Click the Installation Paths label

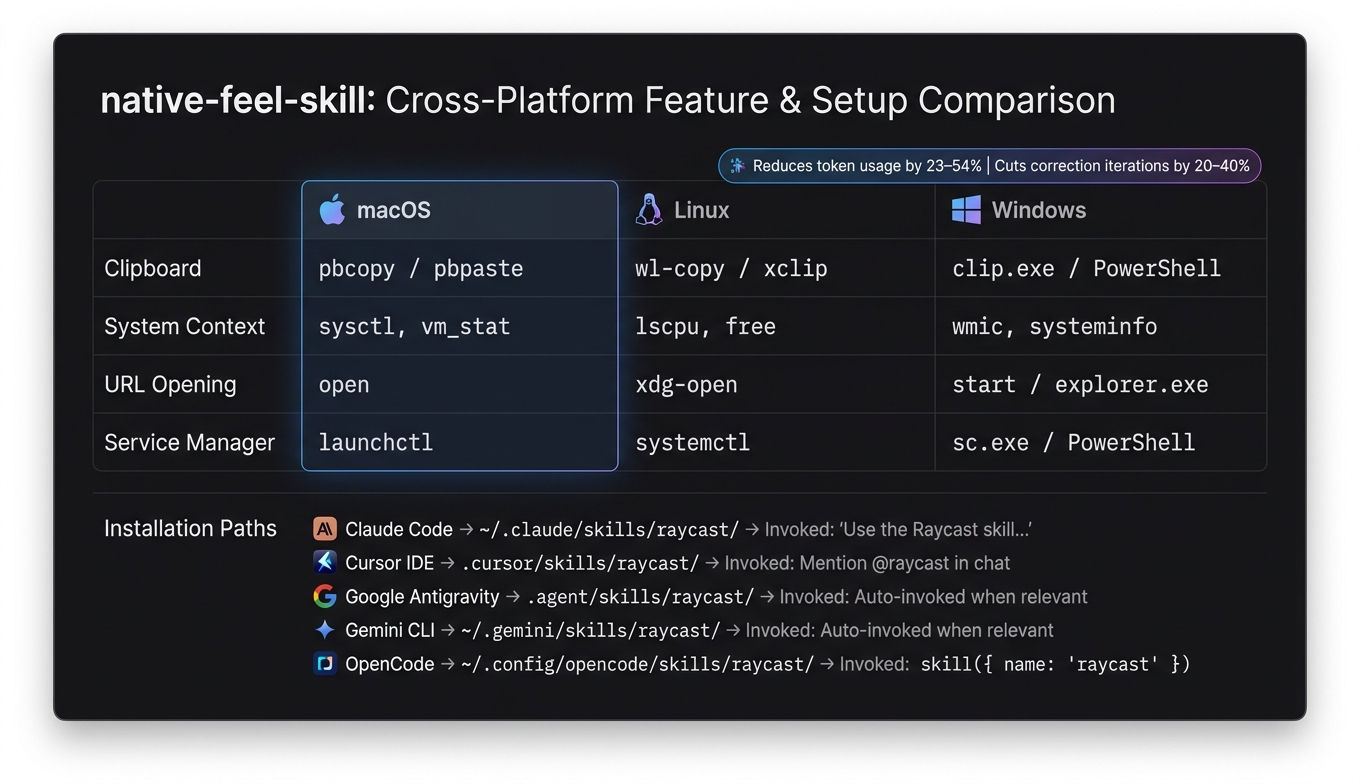(x=190, y=528)
